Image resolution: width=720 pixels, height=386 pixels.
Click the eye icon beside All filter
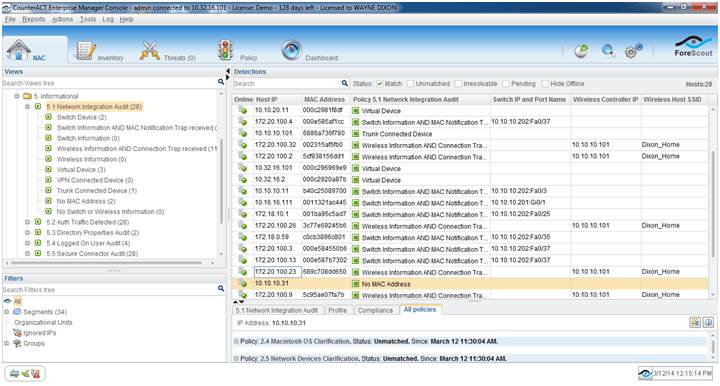point(8,301)
